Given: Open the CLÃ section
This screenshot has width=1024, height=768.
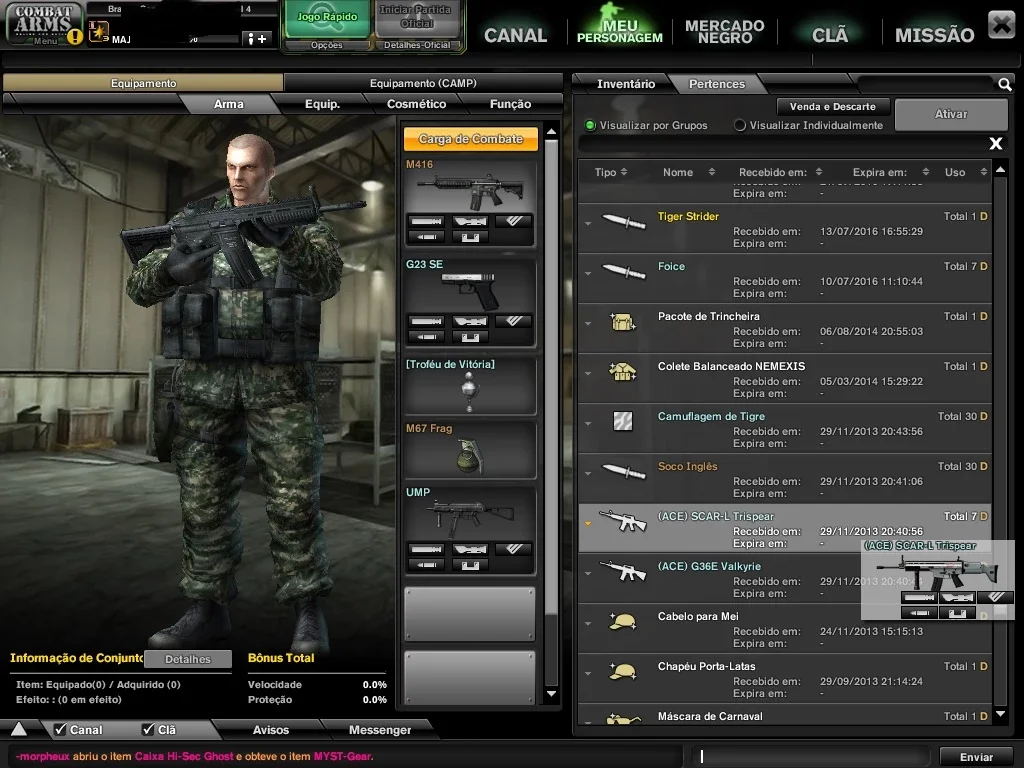Looking at the screenshot, I should [x=829, y=35].
